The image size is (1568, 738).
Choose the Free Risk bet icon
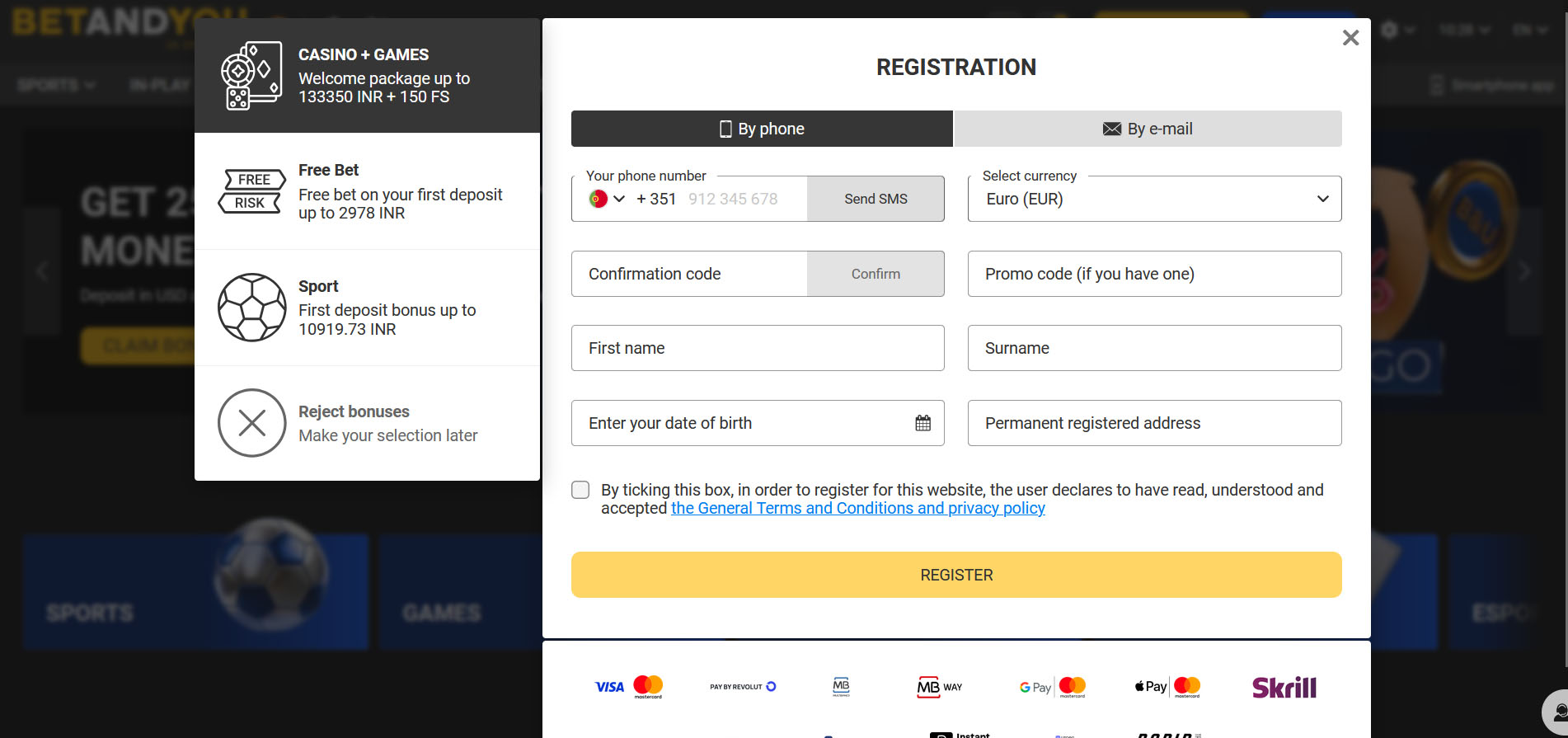tap(252, 191)
